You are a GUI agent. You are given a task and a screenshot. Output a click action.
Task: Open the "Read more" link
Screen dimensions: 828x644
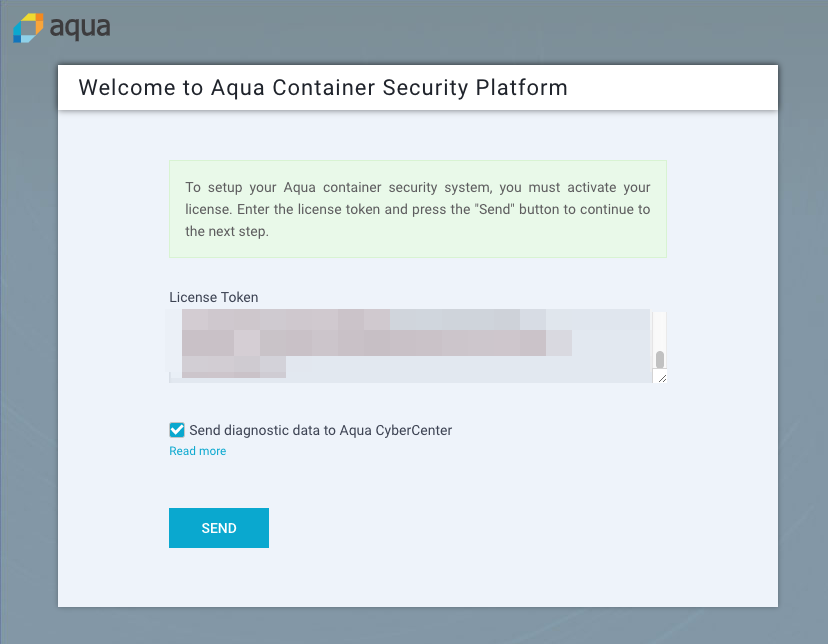coord(197,451)
